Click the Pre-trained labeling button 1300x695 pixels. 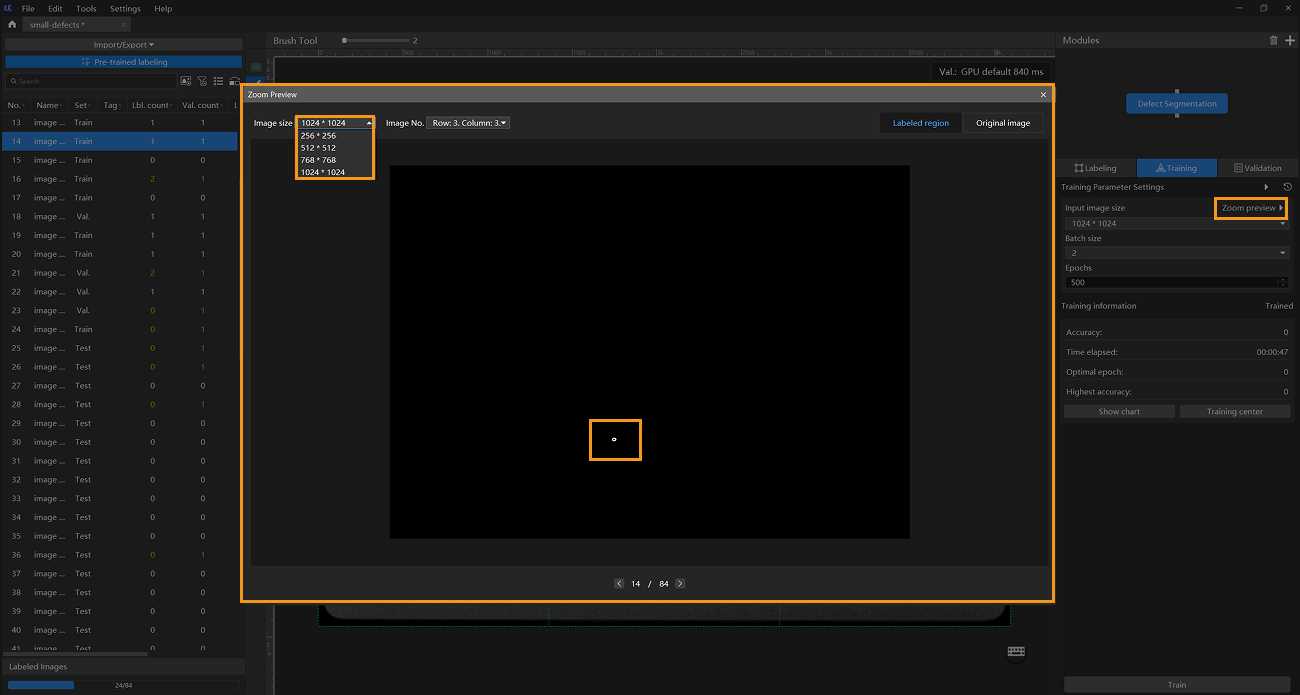click(x=123, y=62)
